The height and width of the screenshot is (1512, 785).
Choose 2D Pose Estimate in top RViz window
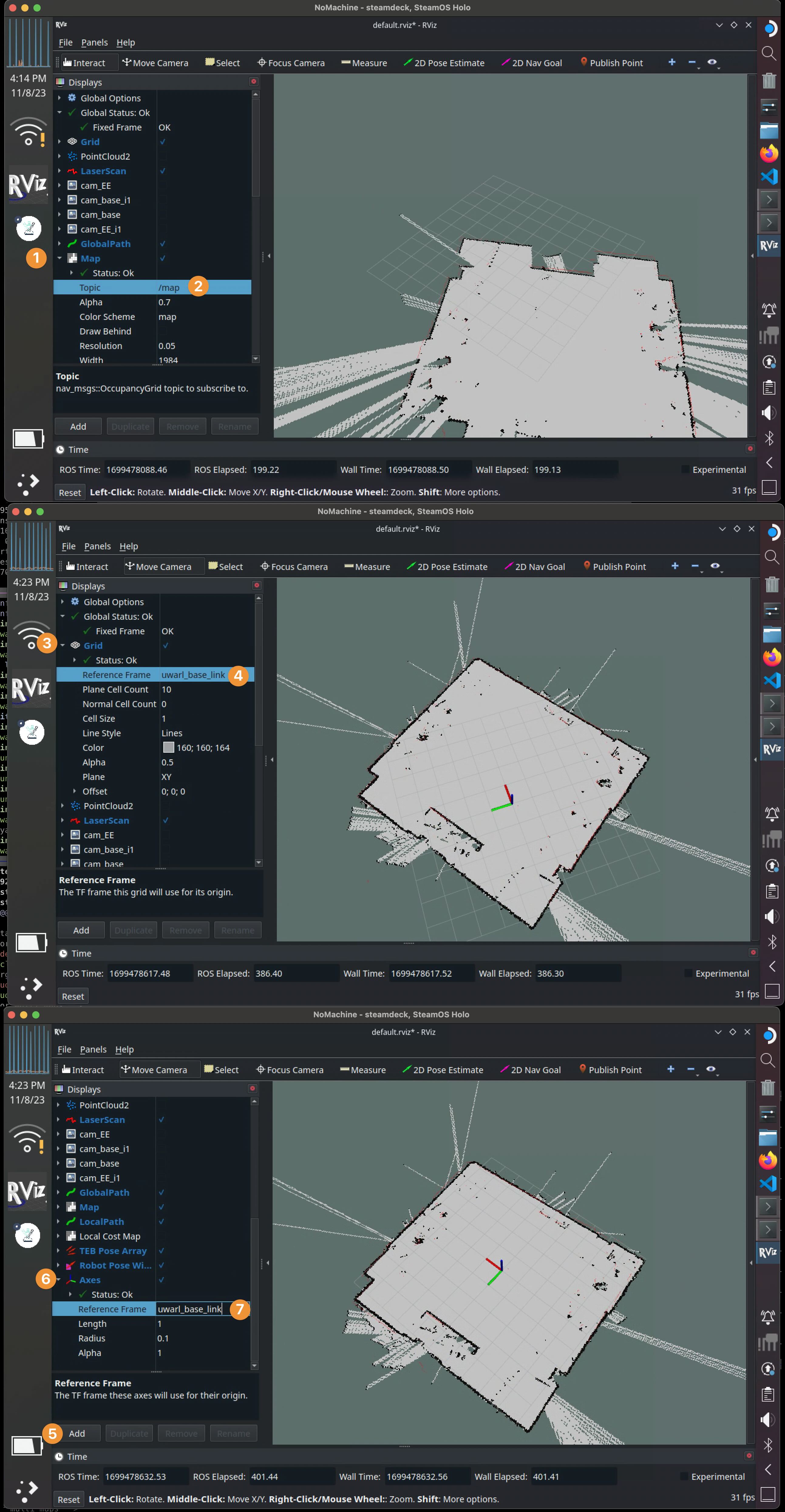(444, 63)
